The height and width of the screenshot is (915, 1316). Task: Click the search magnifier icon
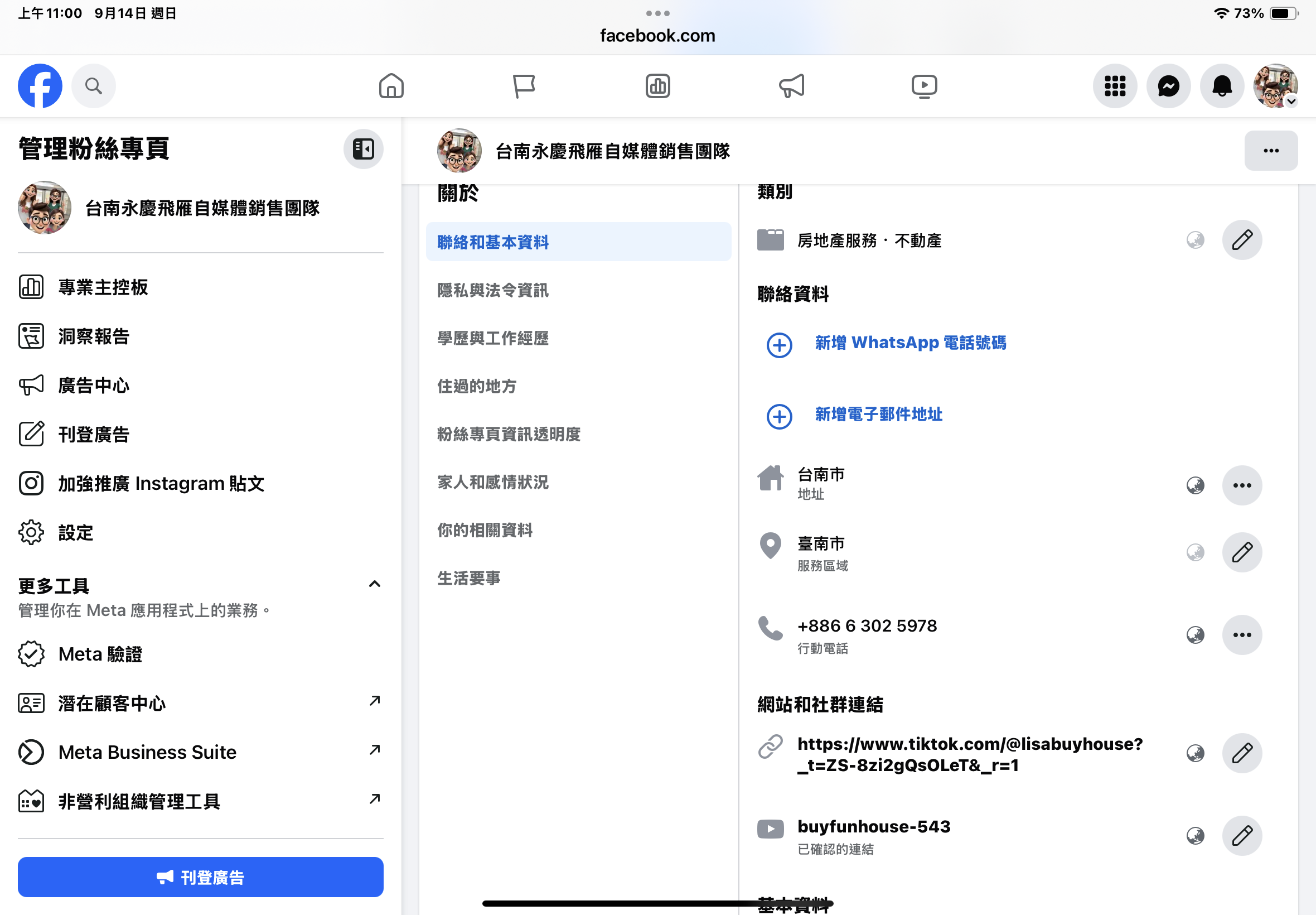click(93, 86)
